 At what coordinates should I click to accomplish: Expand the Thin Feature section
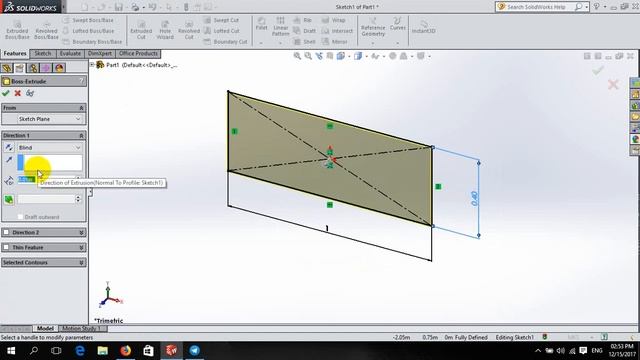[x=81, y=247]
